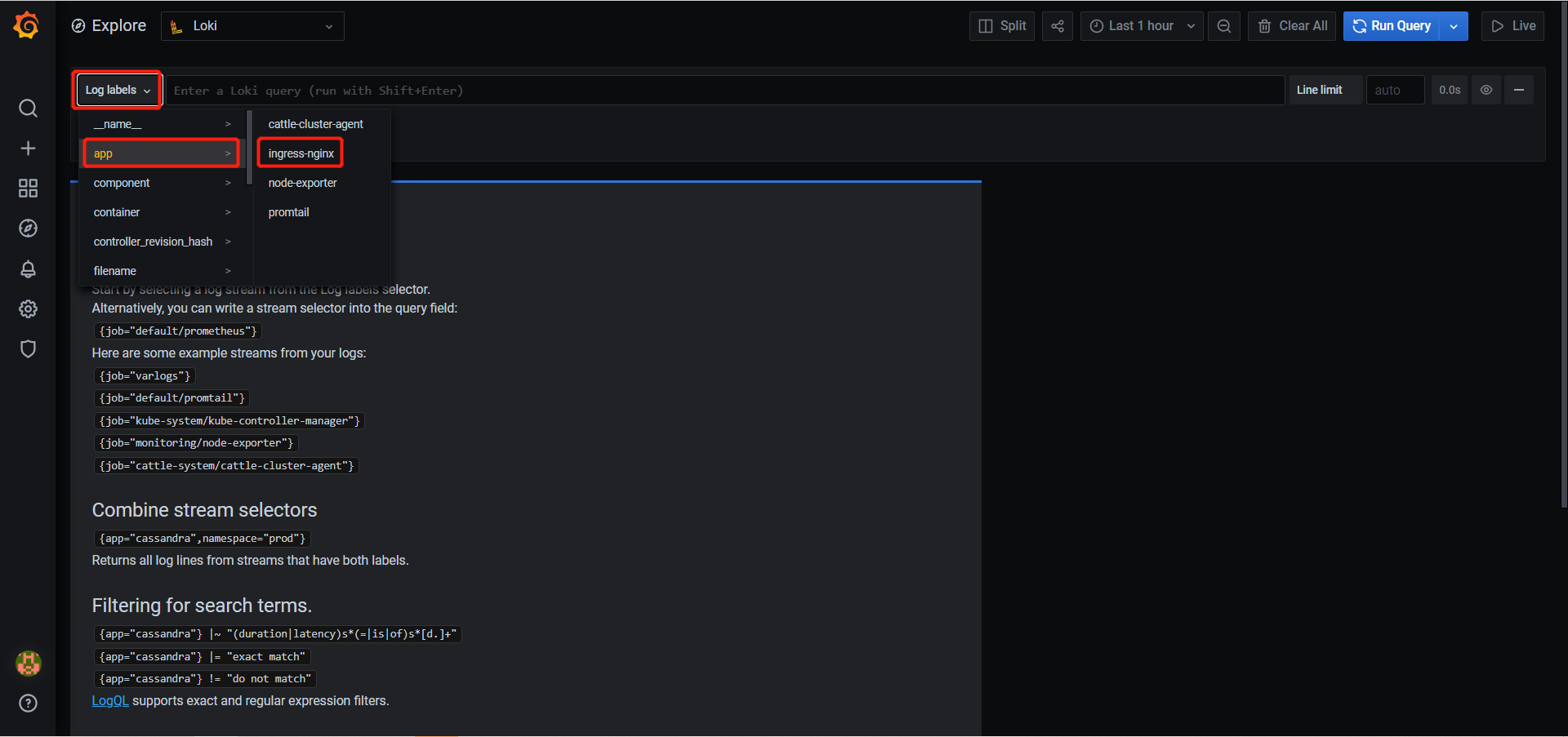Viewport: 1568px width, 737px height.
Task: Remove the query row with the minus icon
Action: click(x=1519, y=90)
